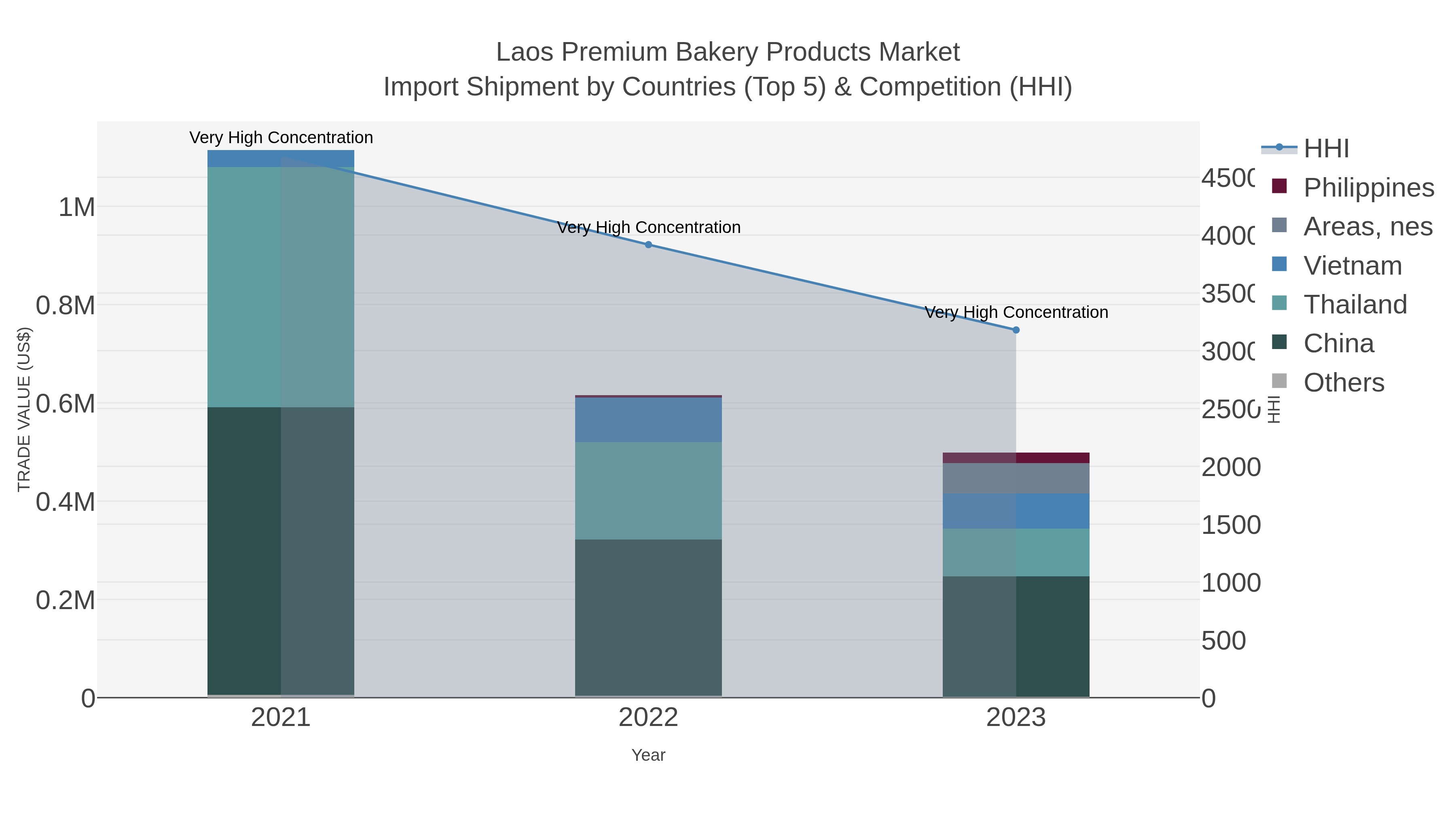1456x819 pixels.
Task: Click the 0.4M tick on the left axis
Action: tap(66, 502)
